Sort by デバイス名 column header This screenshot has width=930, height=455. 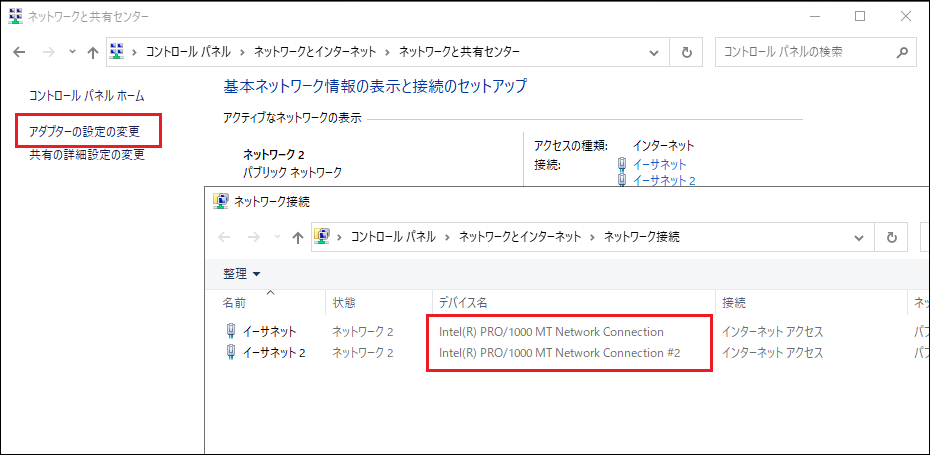click(x=462, y=302)
